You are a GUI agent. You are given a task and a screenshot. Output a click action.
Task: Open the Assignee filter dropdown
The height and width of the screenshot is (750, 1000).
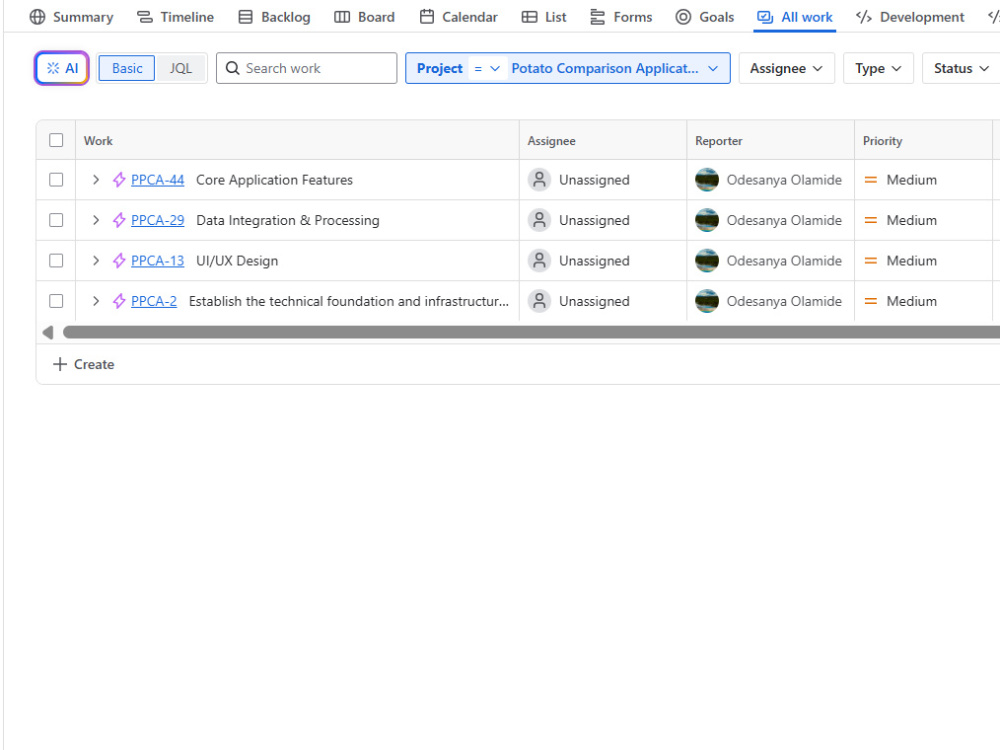[786, 68]
